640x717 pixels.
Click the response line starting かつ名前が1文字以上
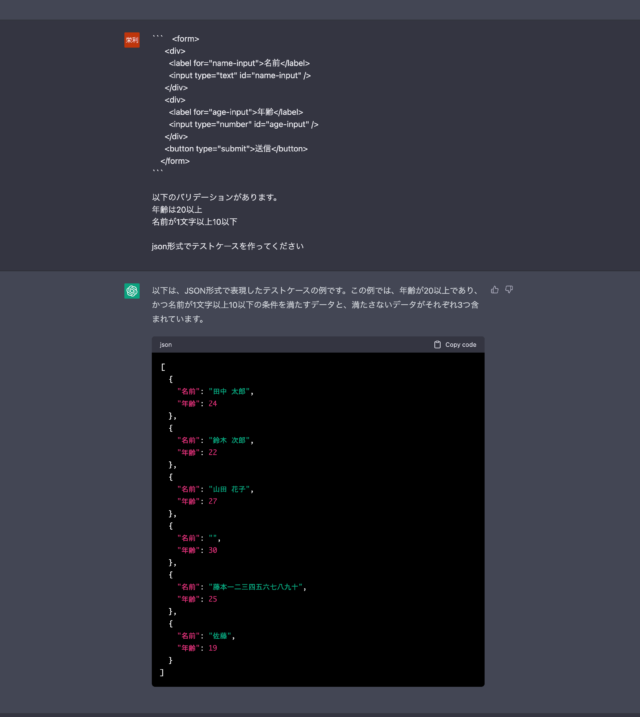coord(315,305)
